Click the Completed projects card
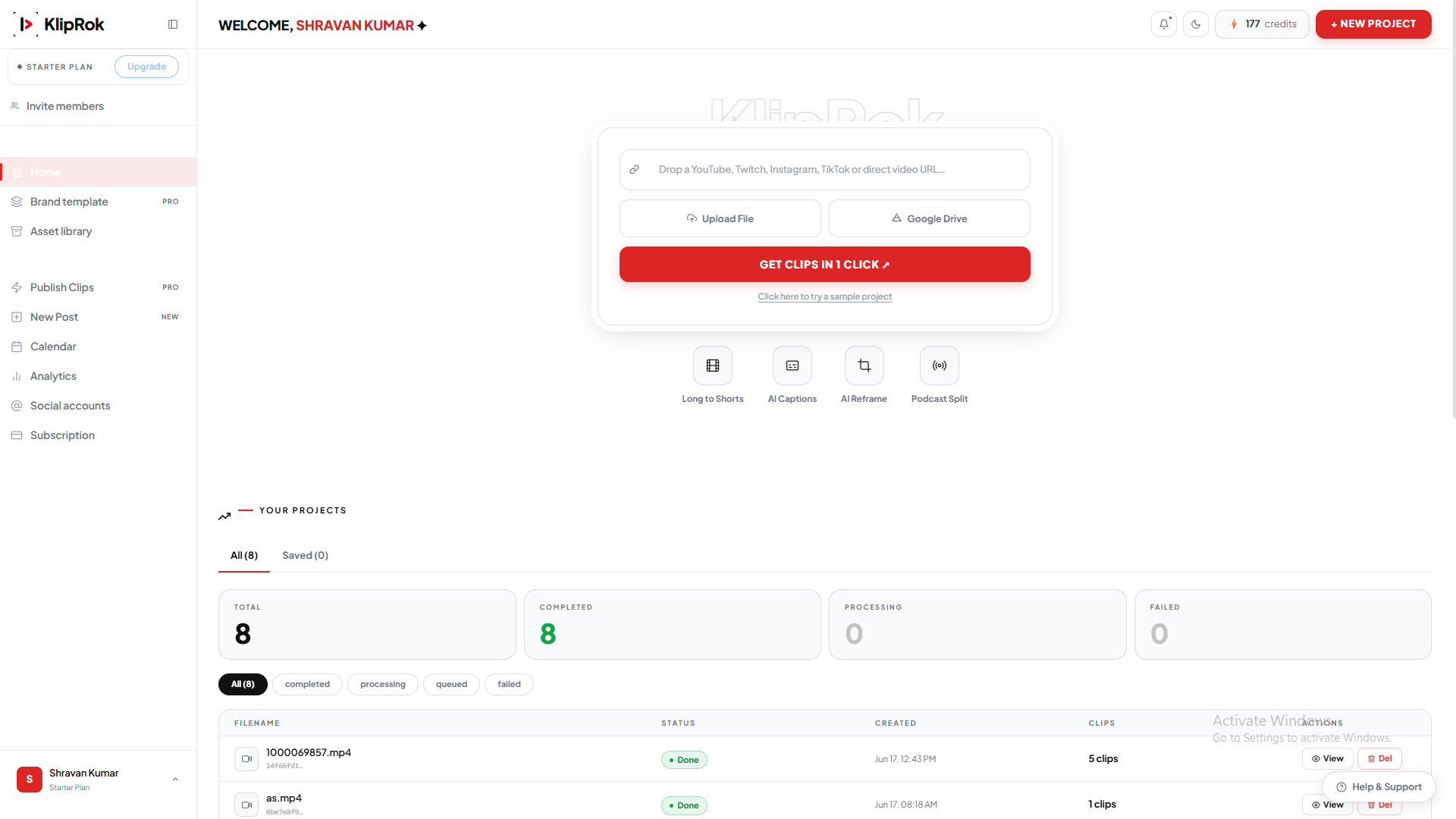 [672, 625]
